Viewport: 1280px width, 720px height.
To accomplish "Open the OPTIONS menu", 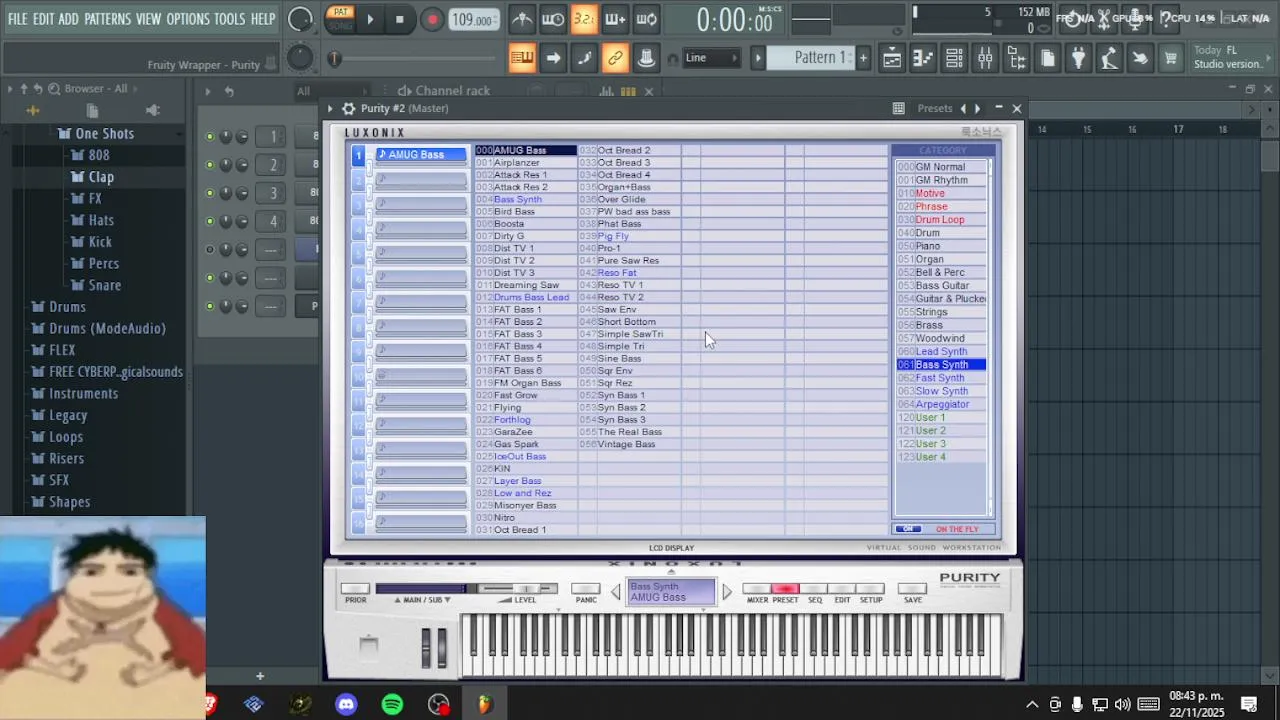I will [x=188, y=19].
